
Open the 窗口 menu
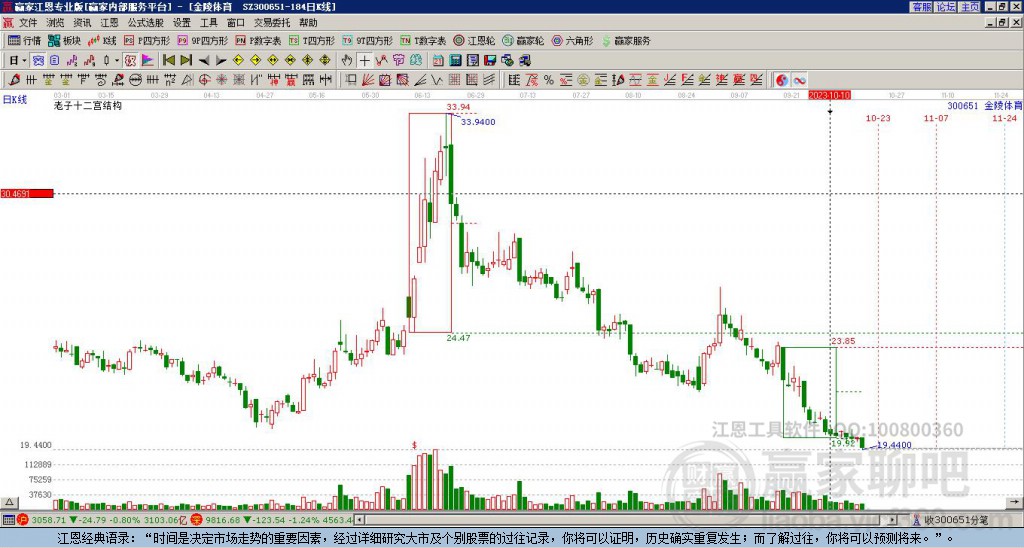coord(236,23)
